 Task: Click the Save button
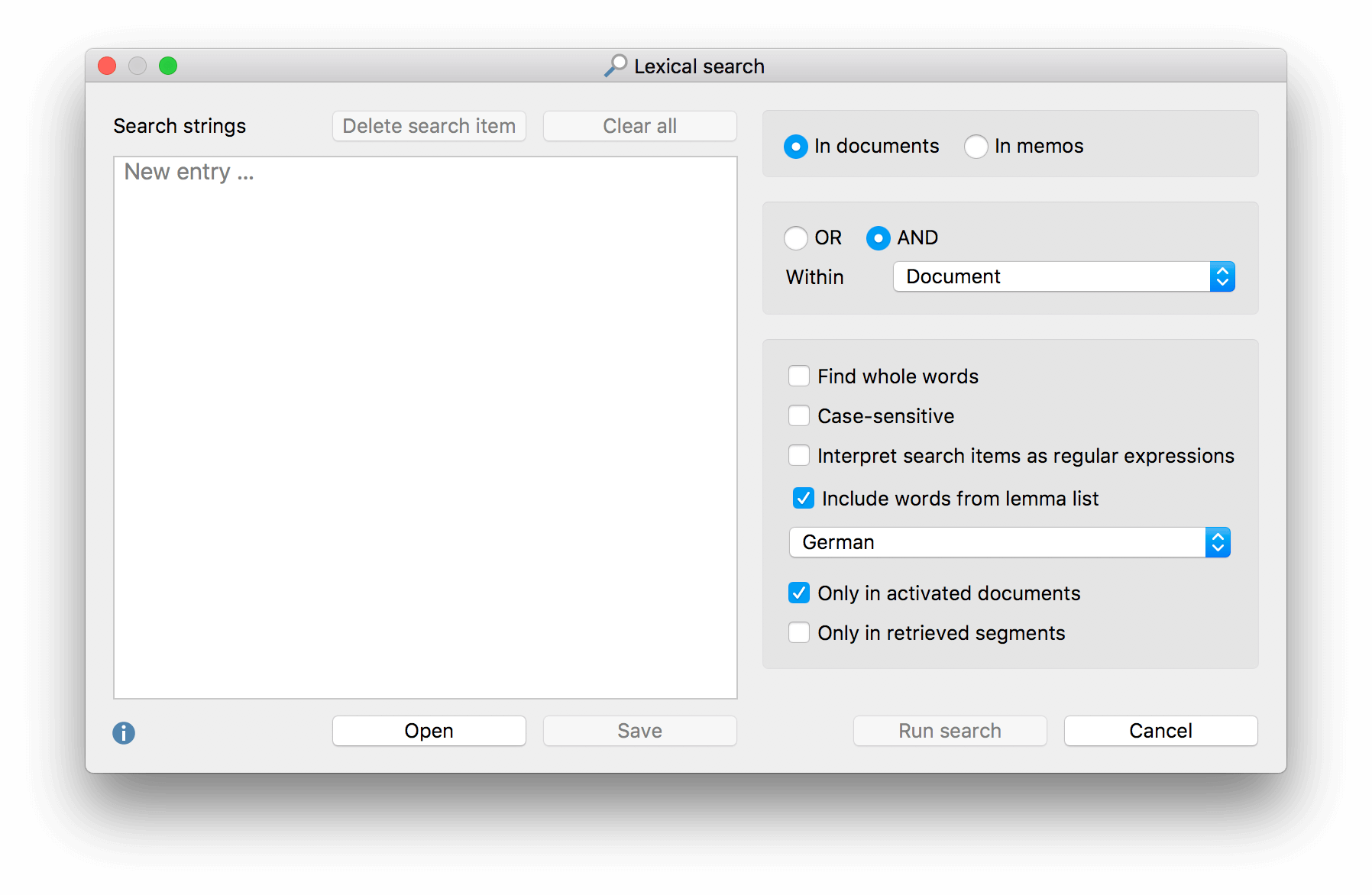tap(639, 731)
